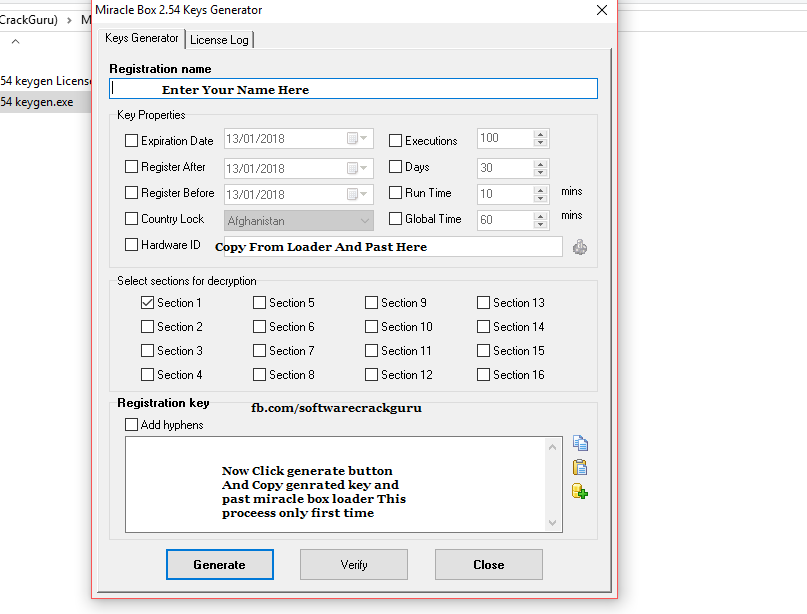Increase Executions value with up arrow
This screenshot has height=614, width=807.
point(540,134)
